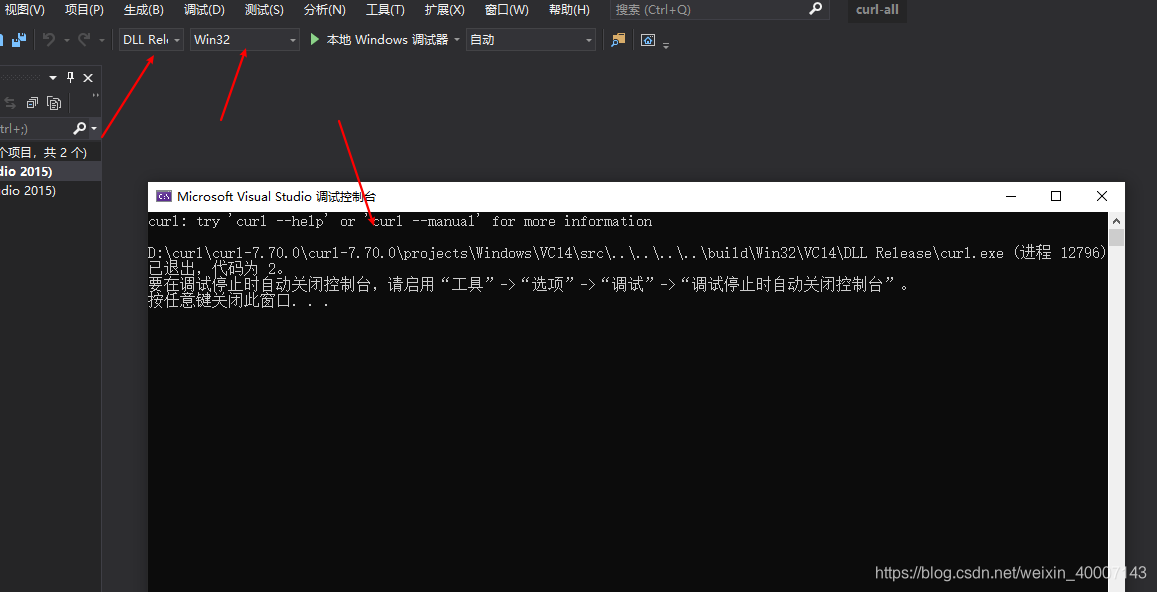Open the 测试(S) test menu
Image resolution: width=1157 pixels, height=592 pixels.
pyautogui.click(x=264, y=10)
